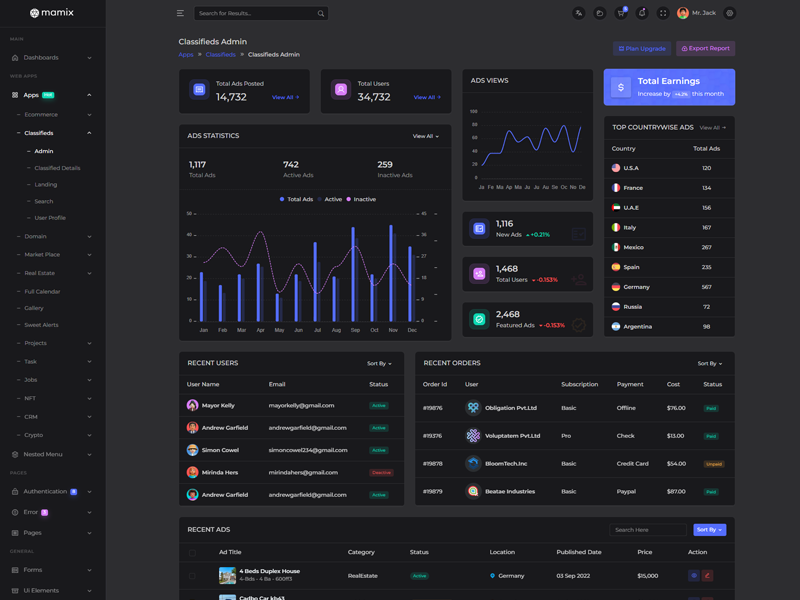Image resolution: width=800 pixels, height=600 pixels.
Task: Open the Sort By dropdown in Recent Users
Action: point(379,364)
